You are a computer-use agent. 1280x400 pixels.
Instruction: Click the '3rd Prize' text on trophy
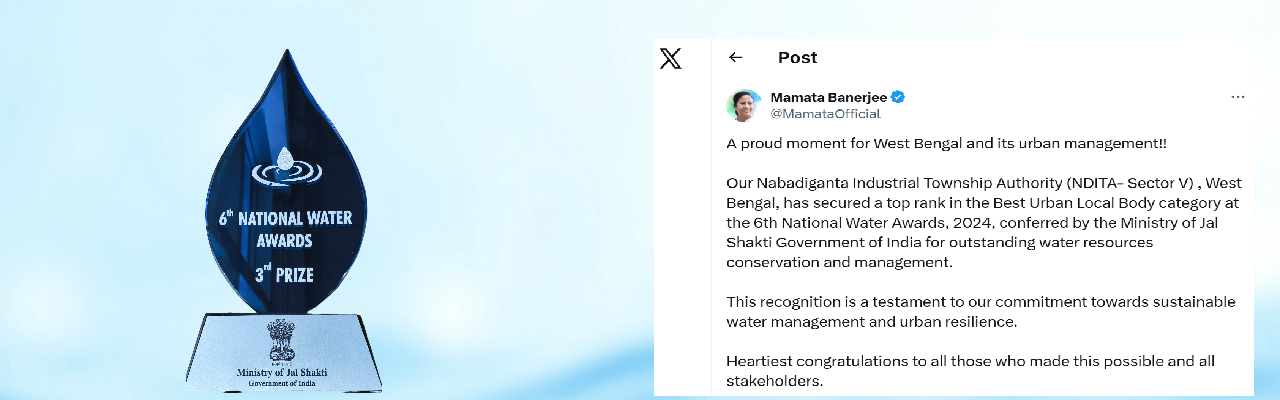[x=285, y=273]
